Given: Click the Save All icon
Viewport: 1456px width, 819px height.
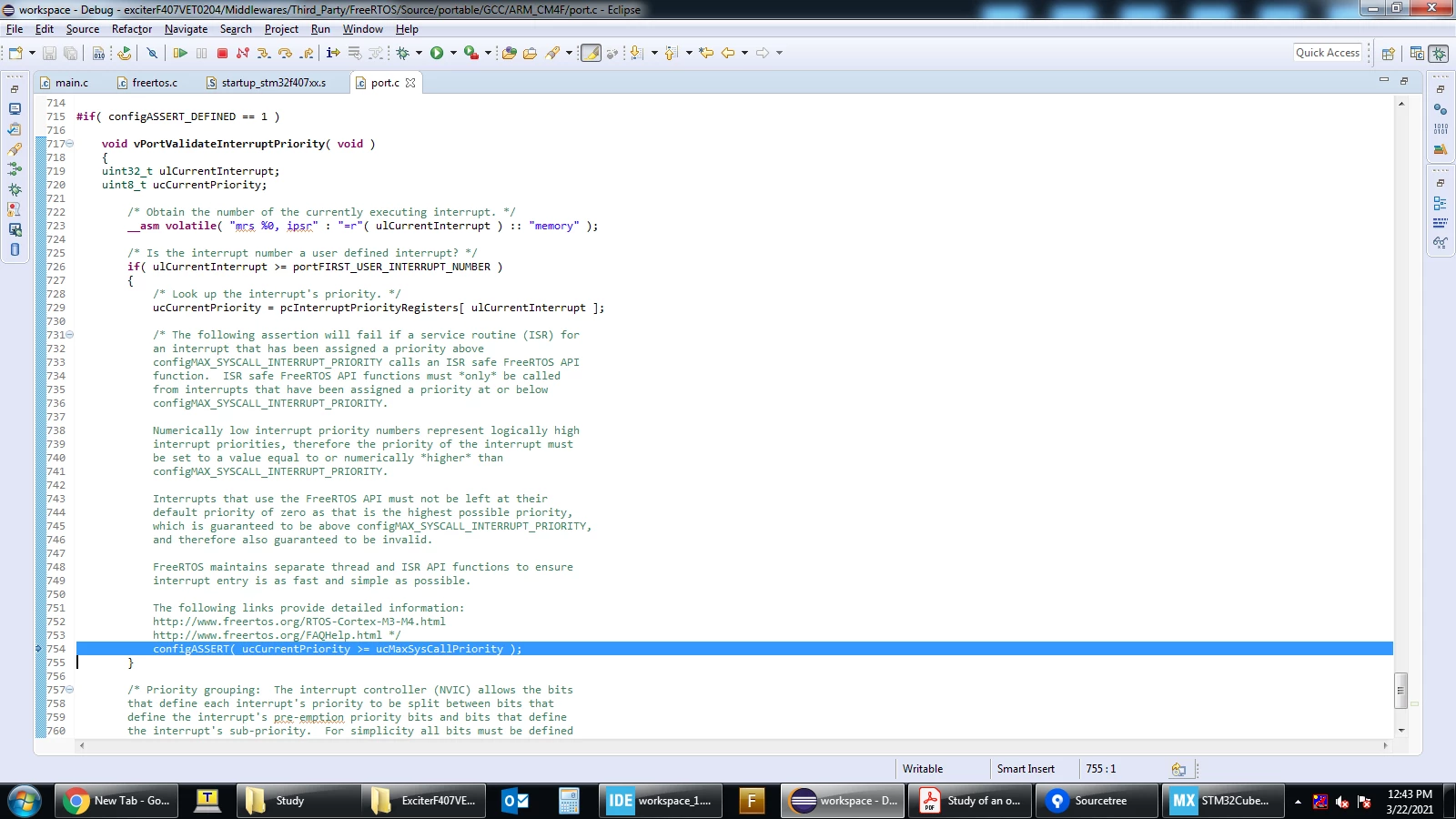Looking at the screenshot, I should (70, 53).
